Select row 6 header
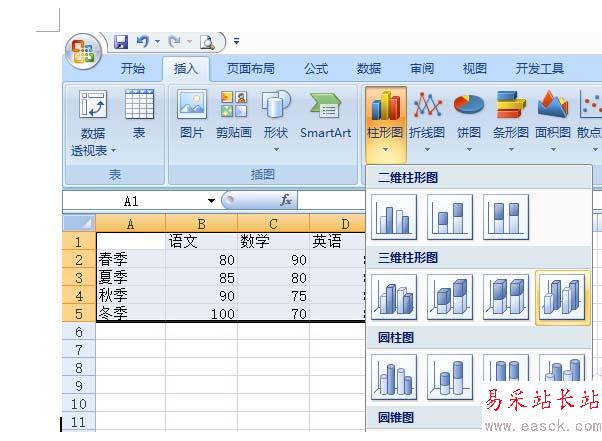 tap(79, 332)
